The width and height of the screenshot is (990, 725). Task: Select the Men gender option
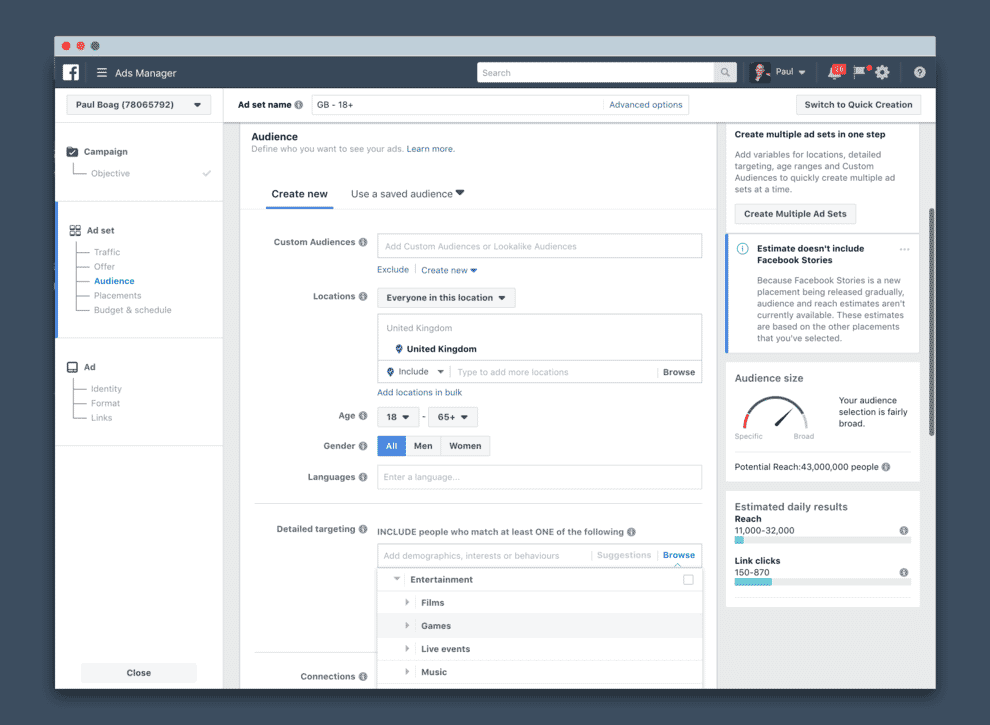(423, 446)
